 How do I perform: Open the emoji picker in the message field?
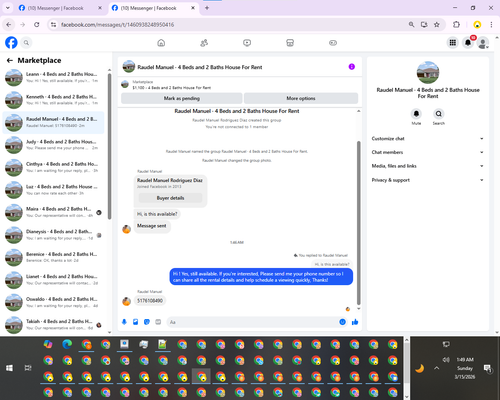tap(342, 322)
